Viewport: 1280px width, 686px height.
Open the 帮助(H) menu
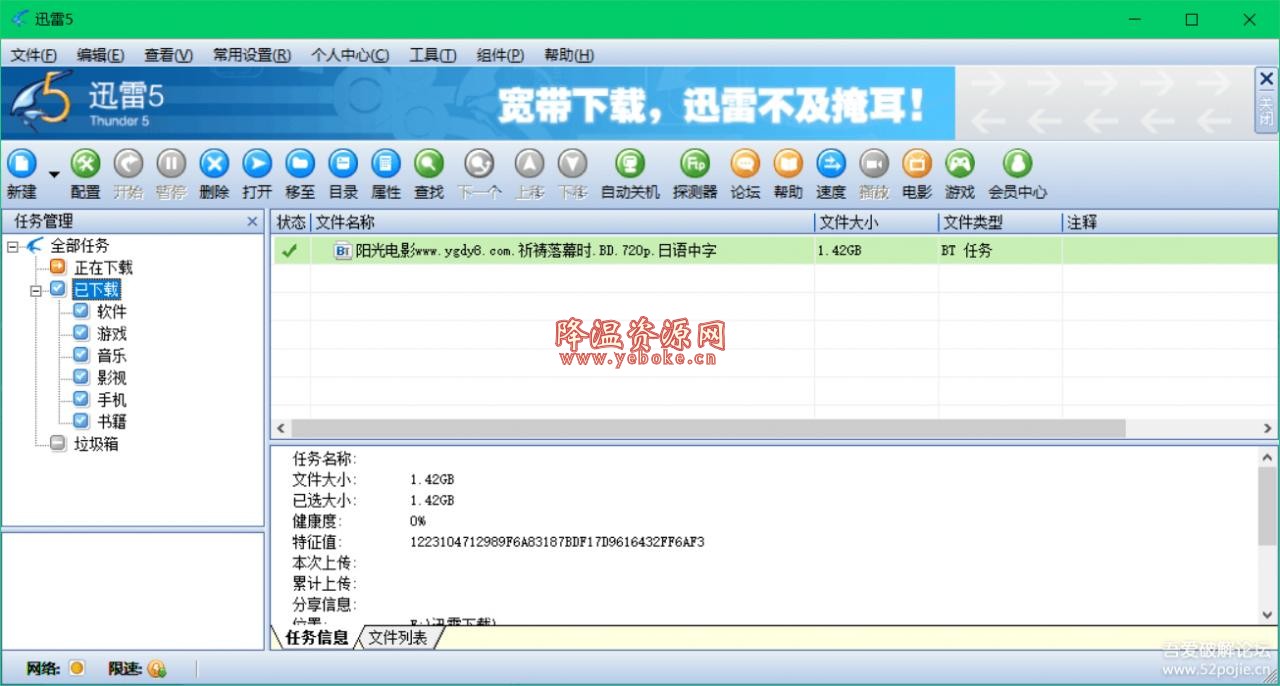point(569,55)
